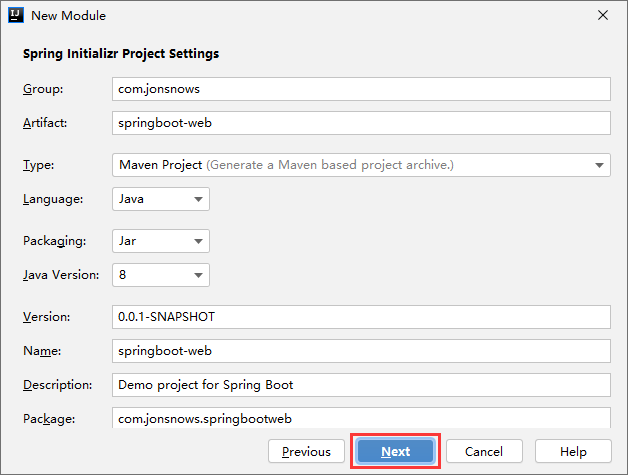This screenshot has width=628, height=475.
Task: Click the Java Version arrow icon
Action: pyautogui.click(x=198, y=275)
